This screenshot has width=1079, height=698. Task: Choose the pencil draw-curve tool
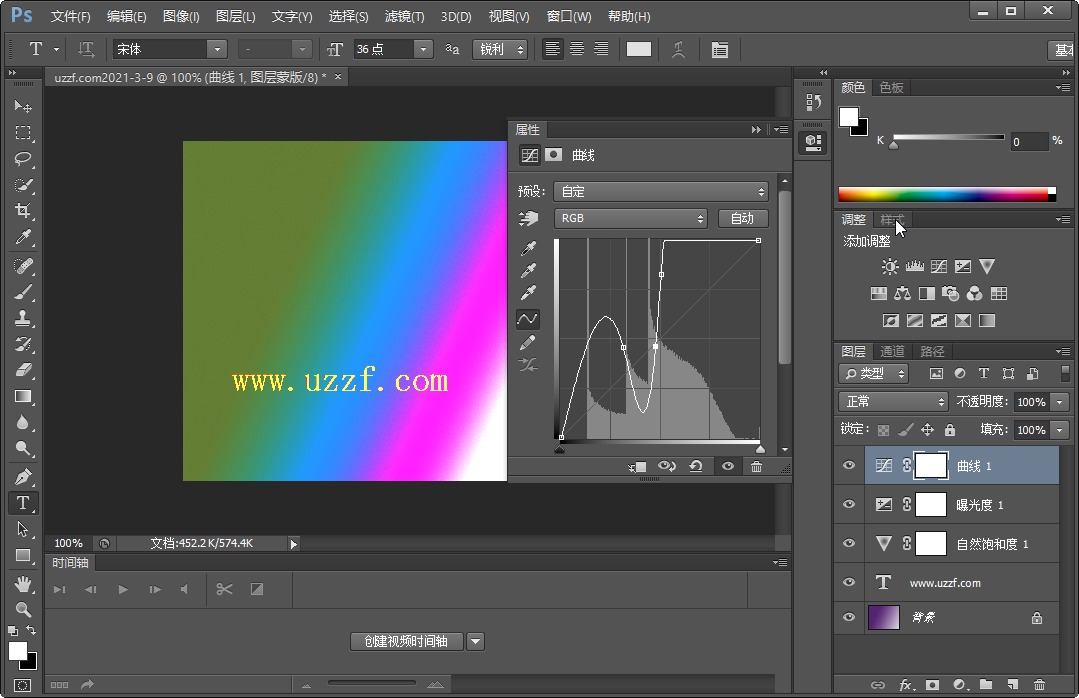click(x=528, y=342)
